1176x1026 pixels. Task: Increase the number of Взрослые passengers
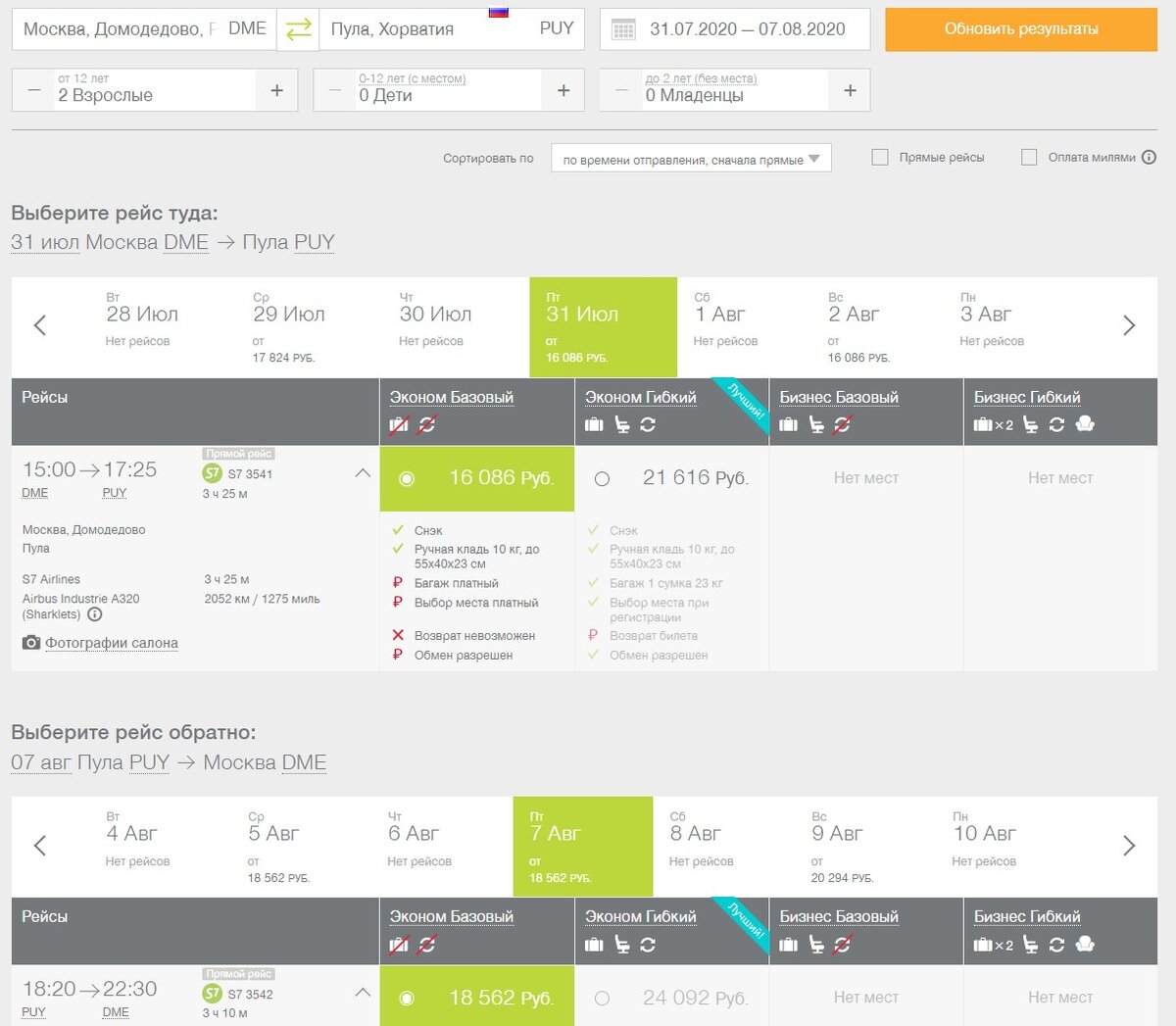point(277,90)
